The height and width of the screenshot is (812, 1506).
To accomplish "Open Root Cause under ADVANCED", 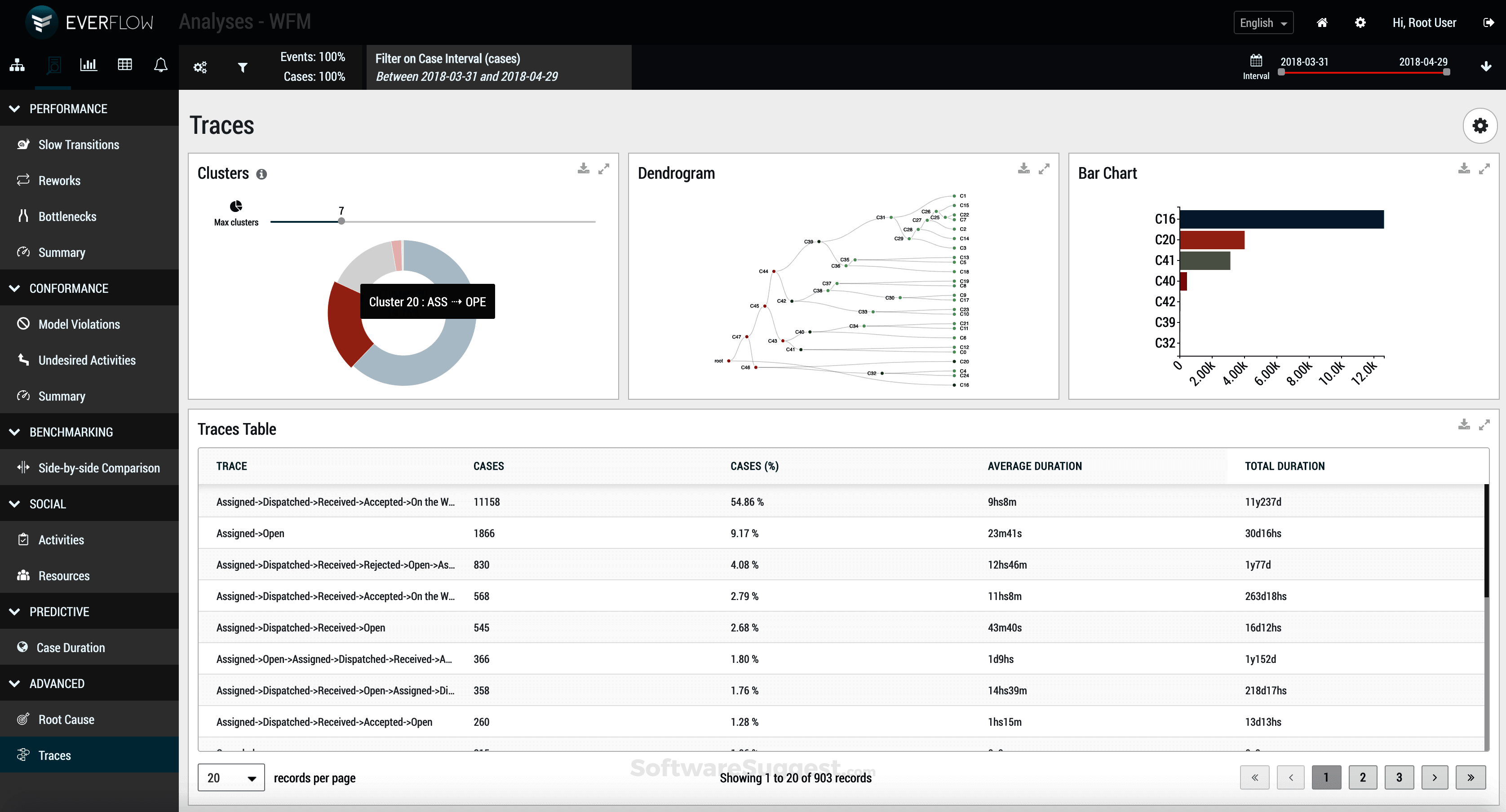I will [x=66, y=719].
